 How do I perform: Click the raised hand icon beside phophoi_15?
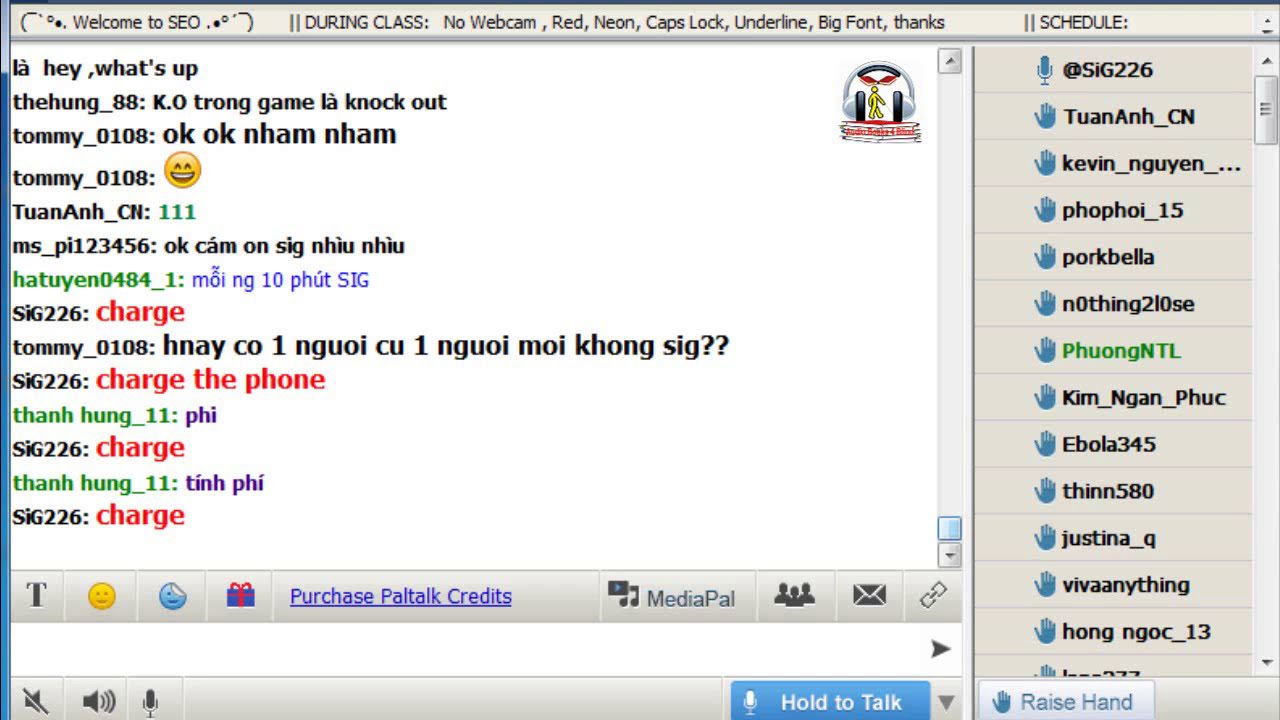[x=1045, y=210]
